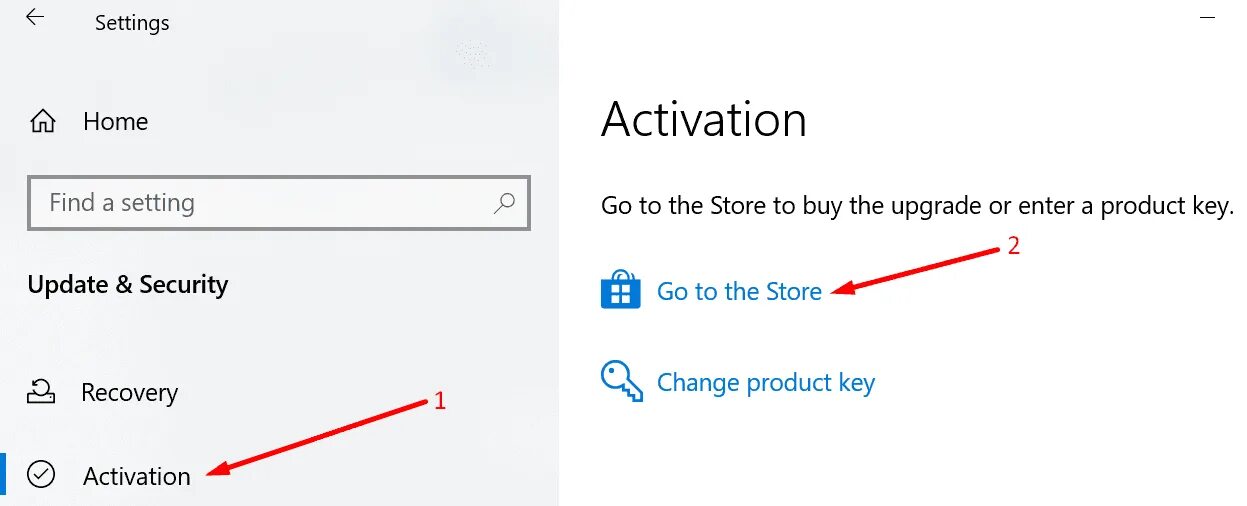Click the Home house icon

point(43,122)
